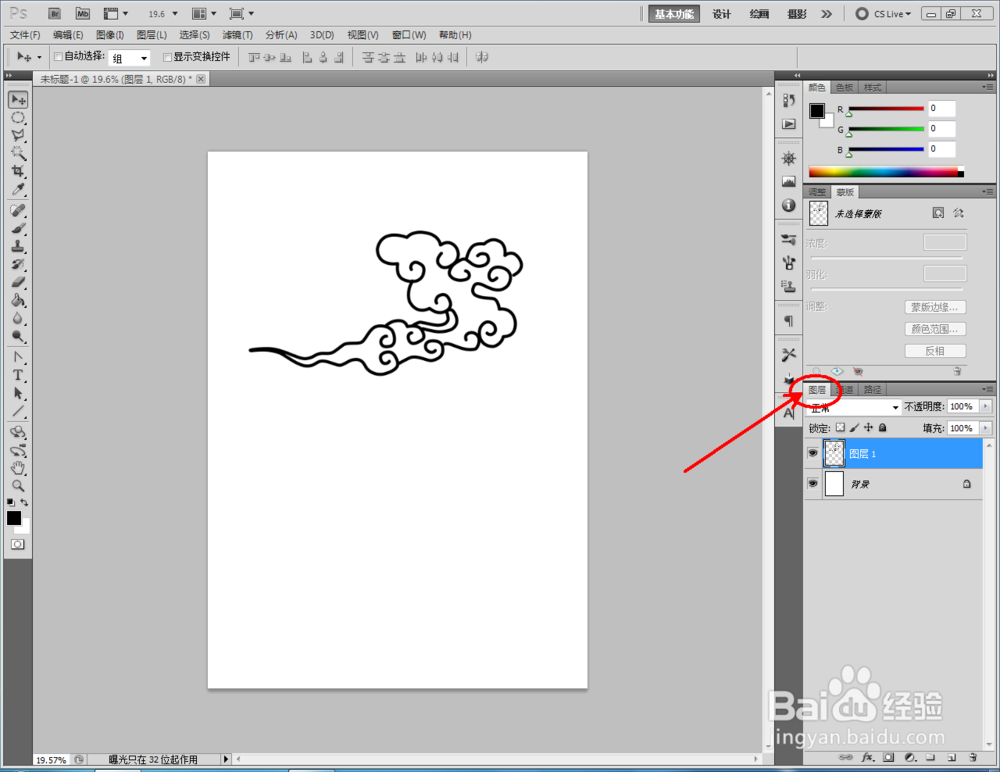This screenshot has height=772, width=1000.
Task: Launch Adobe Bridge from application bar
Action: tap(55, 13)
